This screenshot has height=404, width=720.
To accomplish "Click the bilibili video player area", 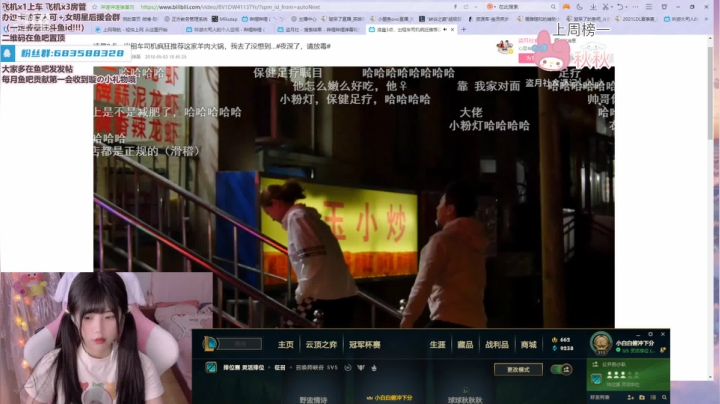I will pyautogui.click(x=354, y=197).
